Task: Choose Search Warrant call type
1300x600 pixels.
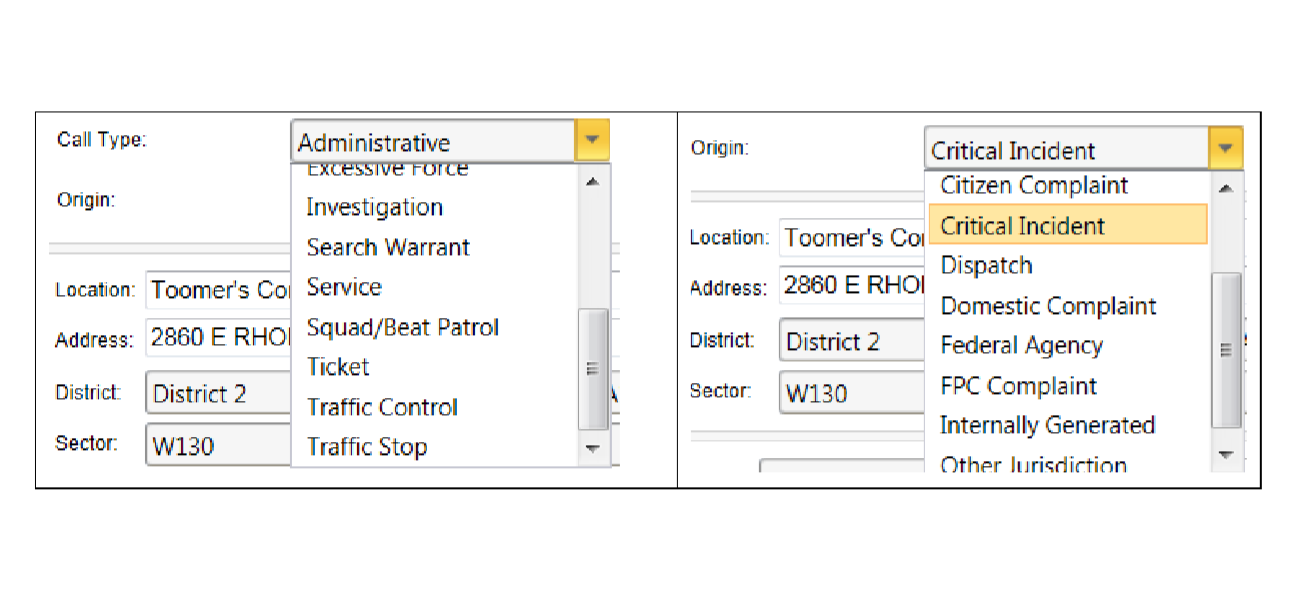Action: tap(388, 247)
